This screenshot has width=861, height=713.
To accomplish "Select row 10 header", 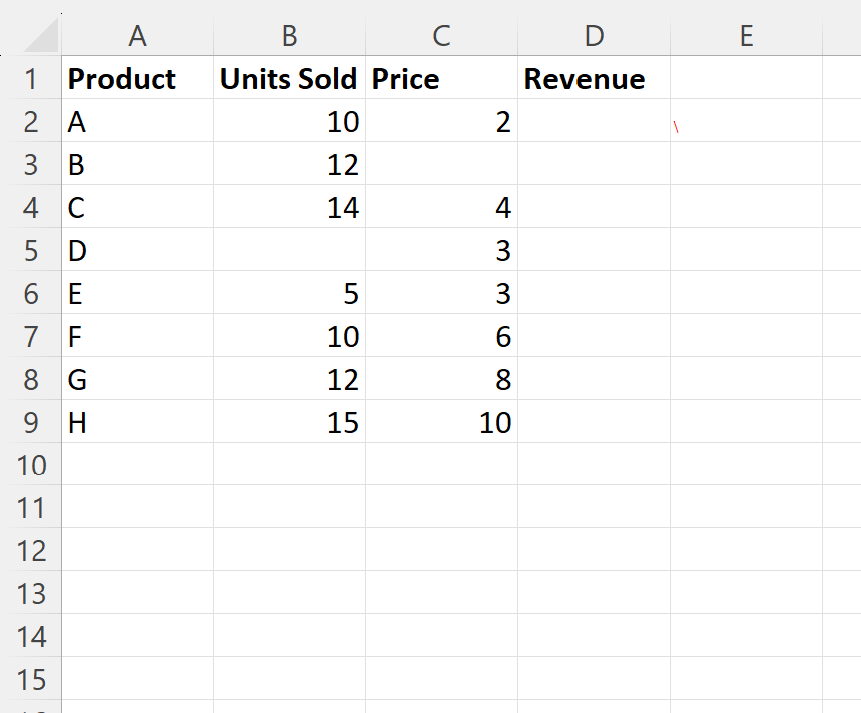I will pos(31,465).
